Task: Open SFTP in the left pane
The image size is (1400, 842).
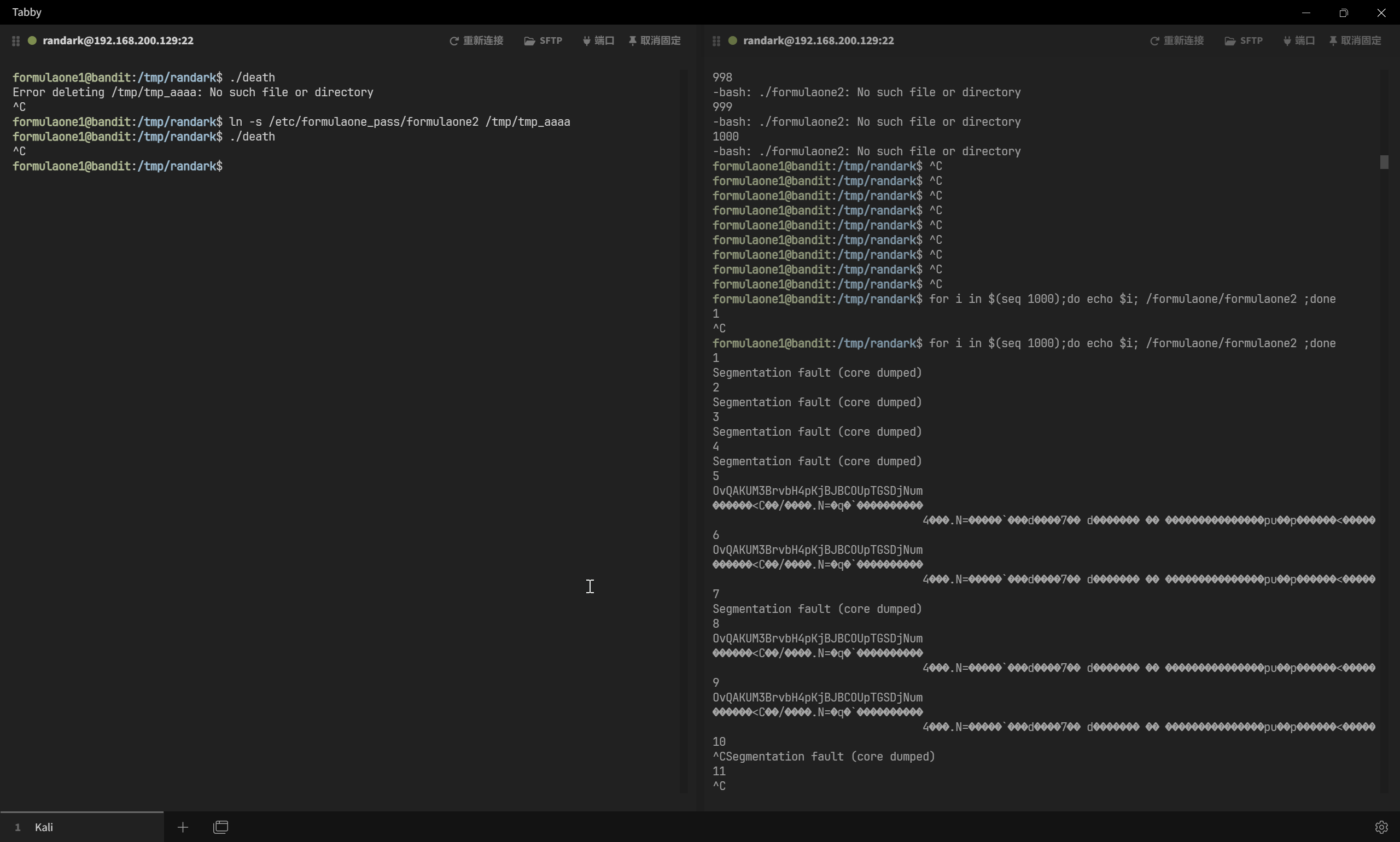Action: [543, 41]
